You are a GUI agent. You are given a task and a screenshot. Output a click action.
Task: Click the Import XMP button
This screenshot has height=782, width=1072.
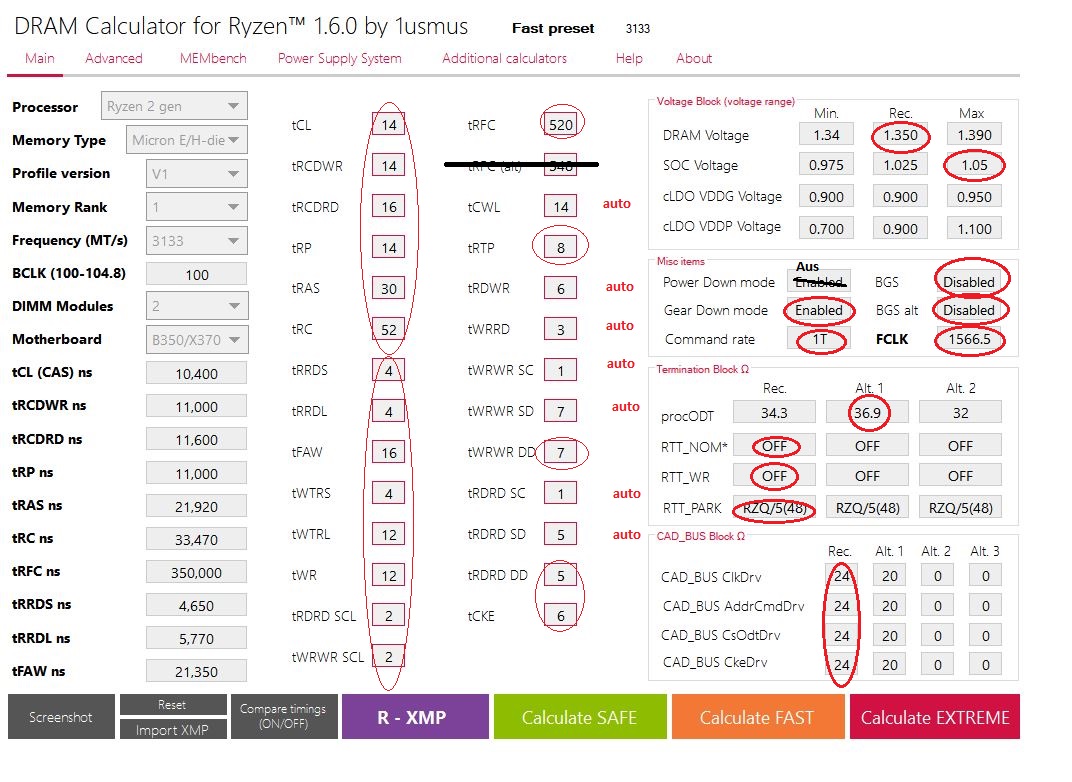pos(173,729)
